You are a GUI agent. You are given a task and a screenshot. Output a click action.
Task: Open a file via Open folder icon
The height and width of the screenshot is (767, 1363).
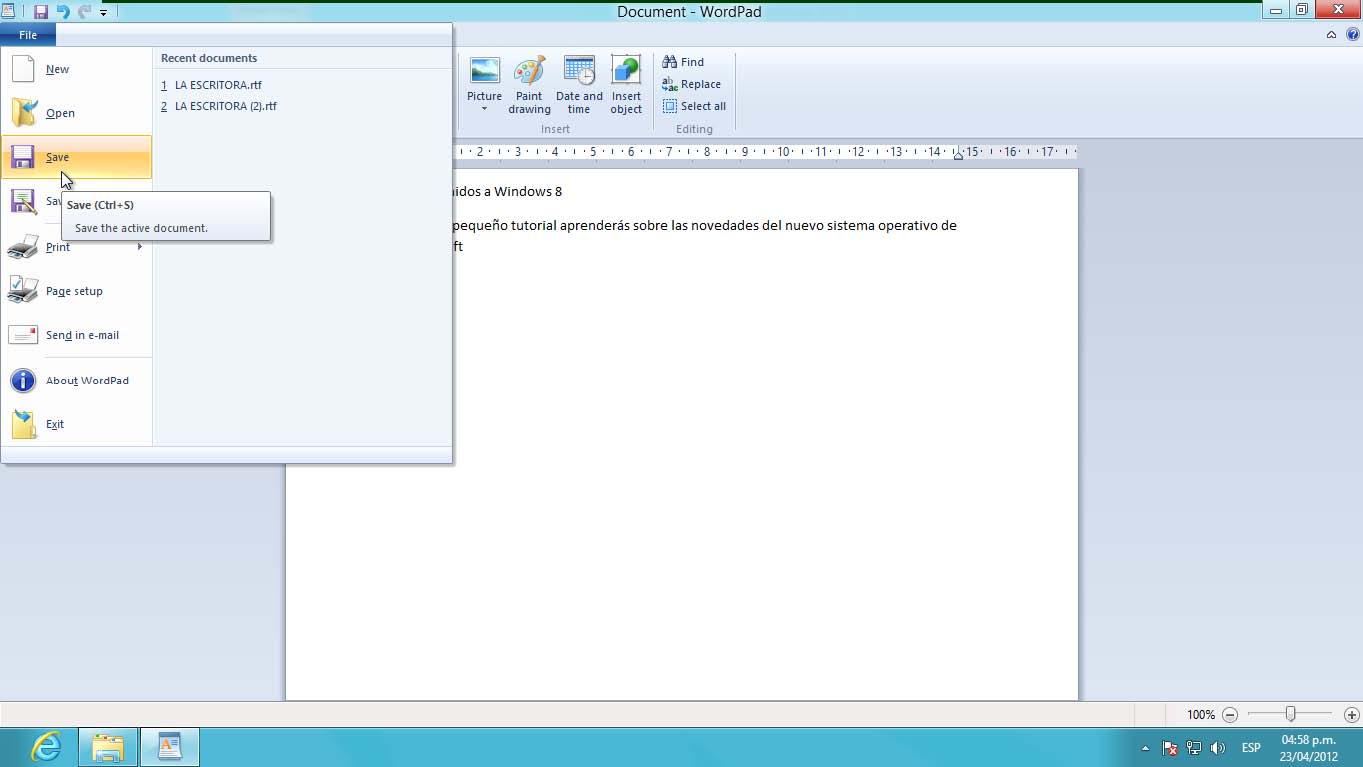(23, 113)
